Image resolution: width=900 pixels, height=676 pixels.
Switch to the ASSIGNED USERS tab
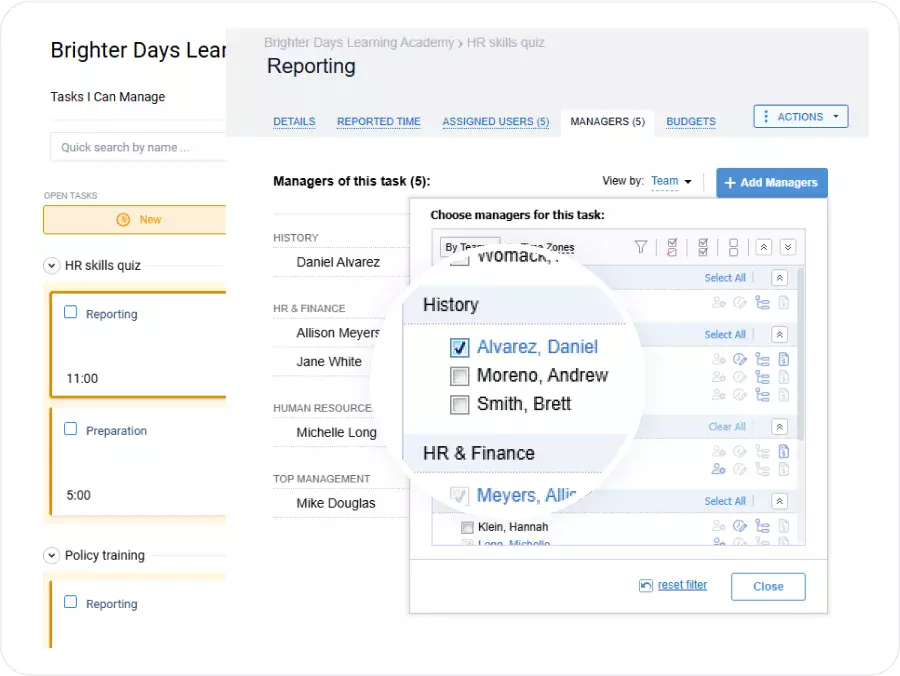point(496,121)
